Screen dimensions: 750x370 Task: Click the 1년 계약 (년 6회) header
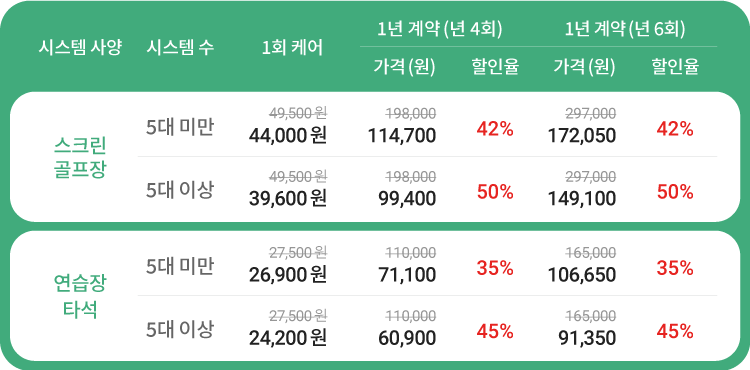(625, 30)
